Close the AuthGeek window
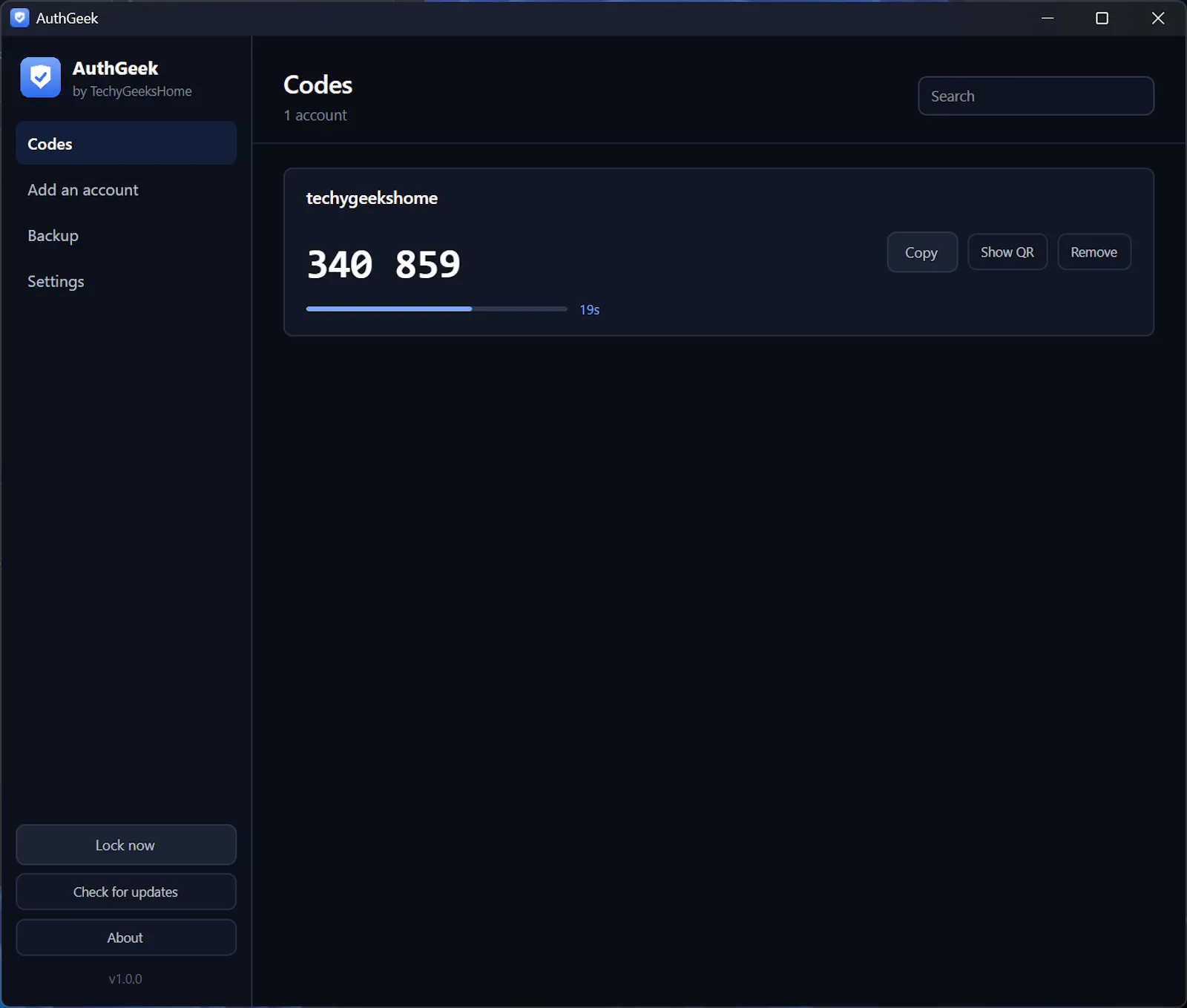The height and width of the screenshot is (1008, 1187). tap(1158, 18)
